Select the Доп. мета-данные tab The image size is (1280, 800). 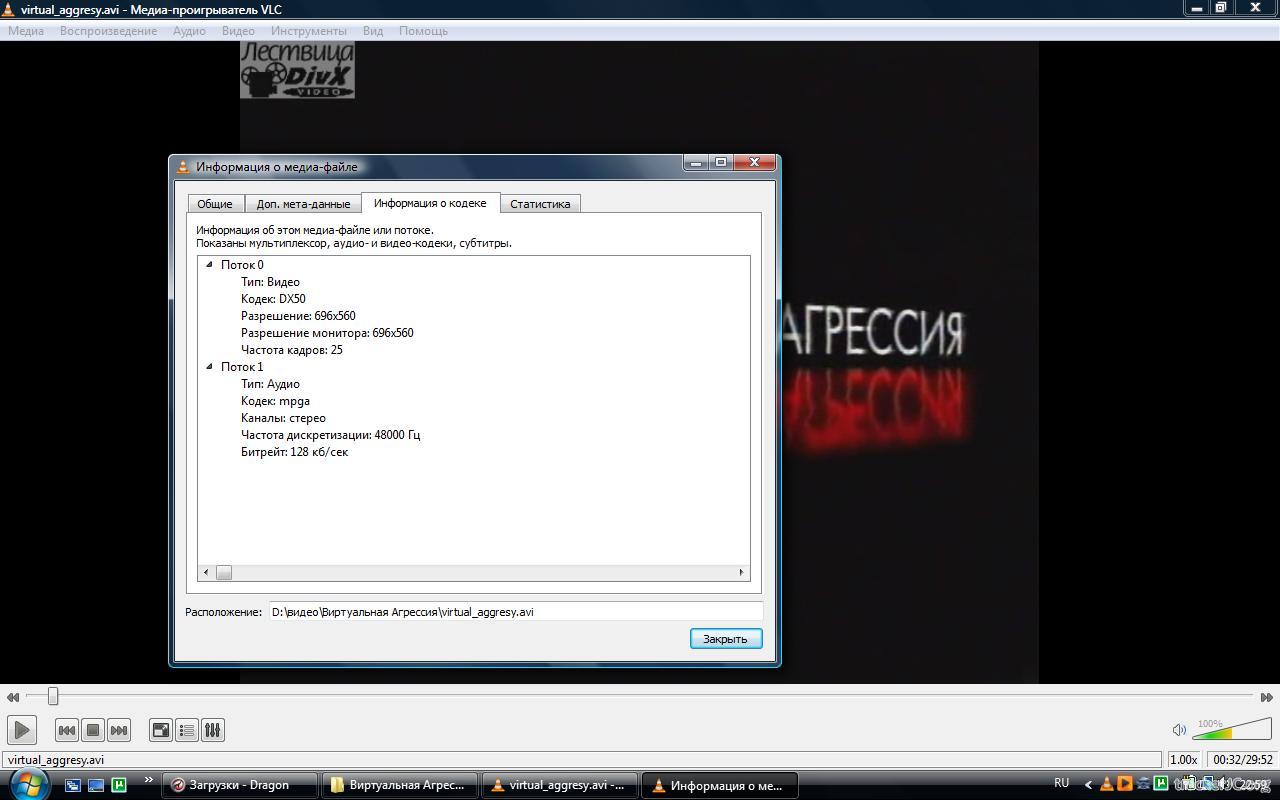point(303,204)
